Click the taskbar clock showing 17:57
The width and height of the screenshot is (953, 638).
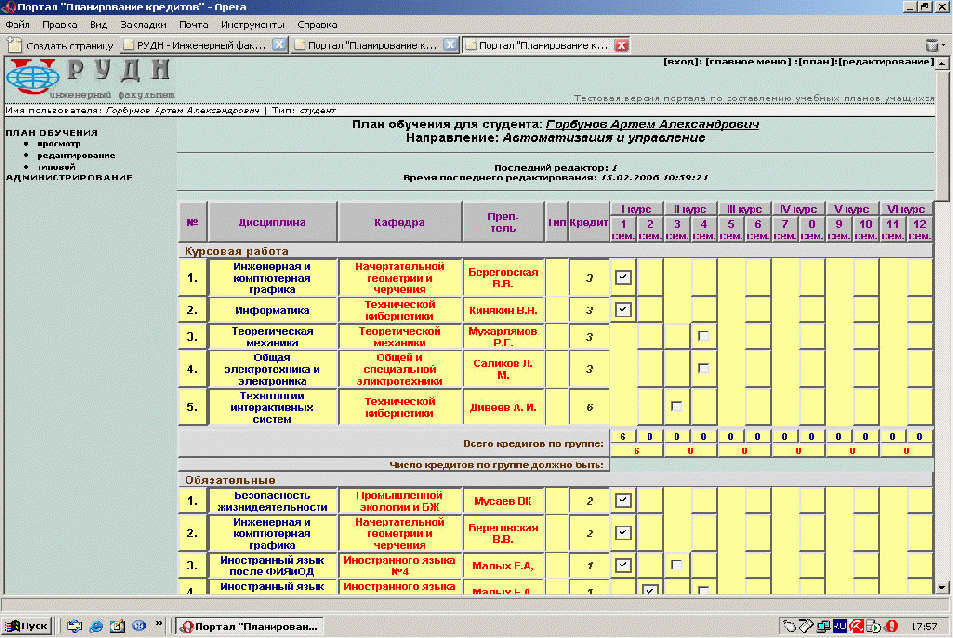click(x=924, y=626)
